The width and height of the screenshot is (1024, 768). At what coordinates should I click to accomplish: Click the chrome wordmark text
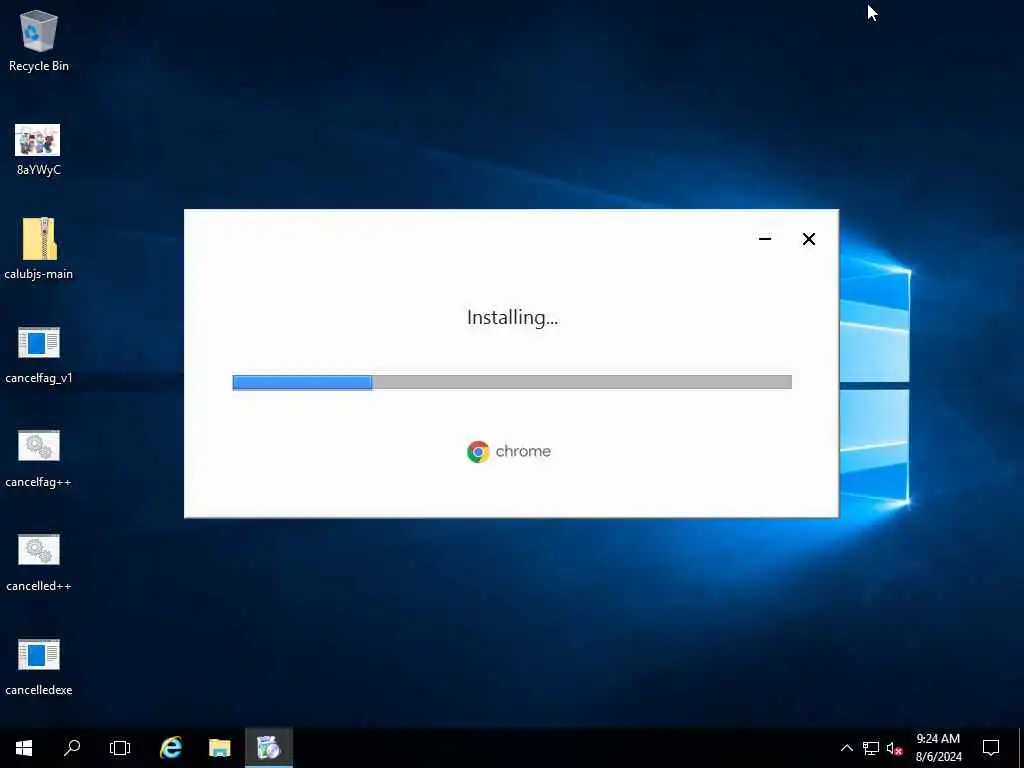[523, 451]
